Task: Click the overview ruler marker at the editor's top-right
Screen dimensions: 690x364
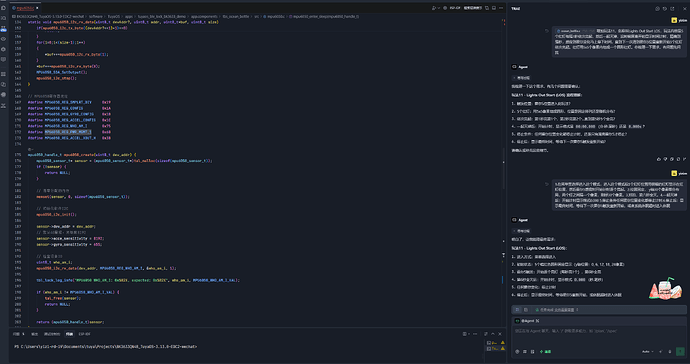Action: 503,21
